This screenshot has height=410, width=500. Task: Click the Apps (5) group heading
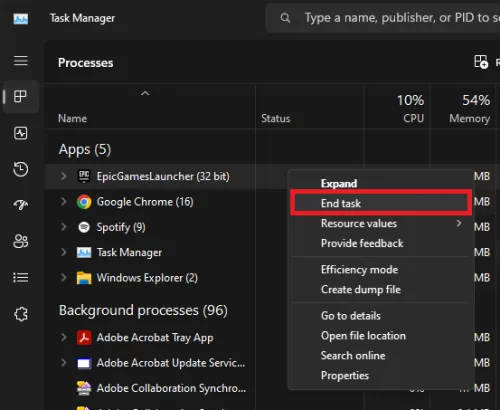click(85, 150)
